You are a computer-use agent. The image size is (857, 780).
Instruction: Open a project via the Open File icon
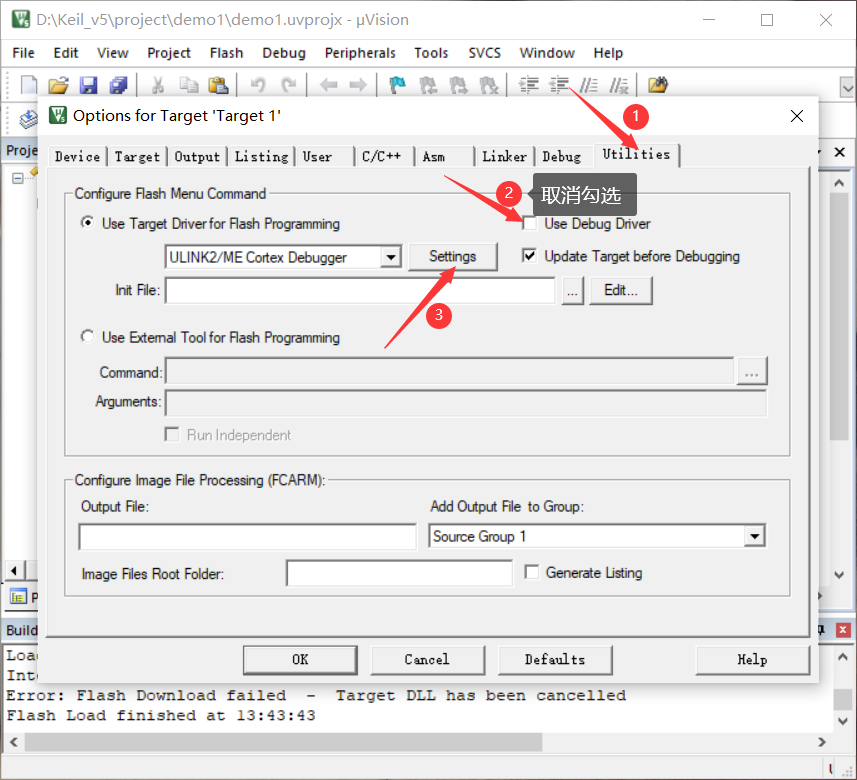click(x=58, y=85)
